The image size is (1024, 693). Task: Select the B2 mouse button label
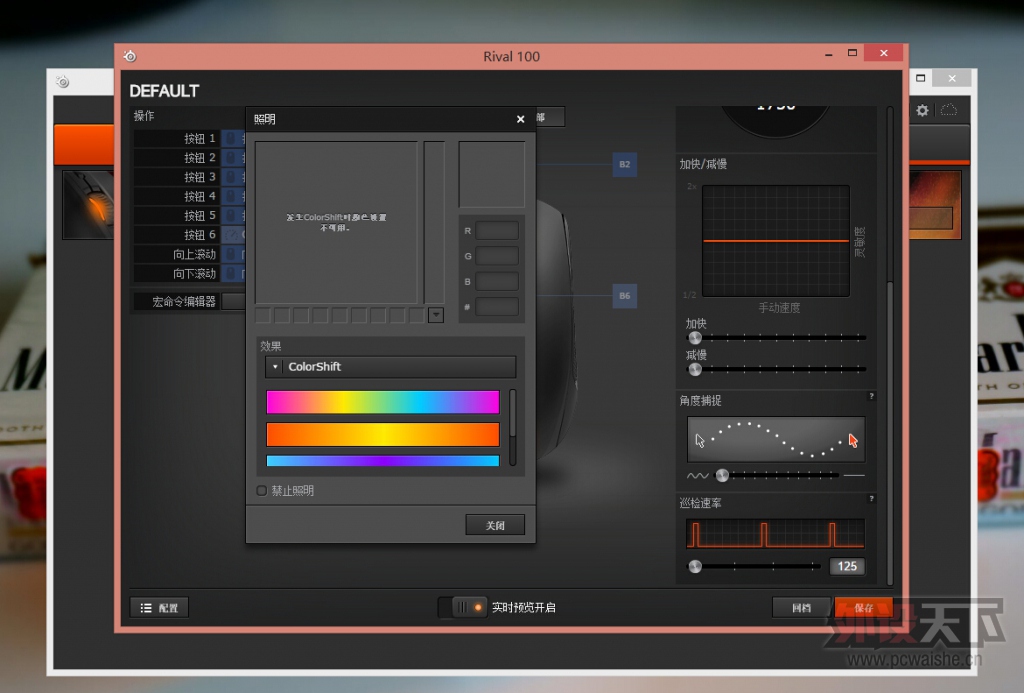tap(624, 164)
